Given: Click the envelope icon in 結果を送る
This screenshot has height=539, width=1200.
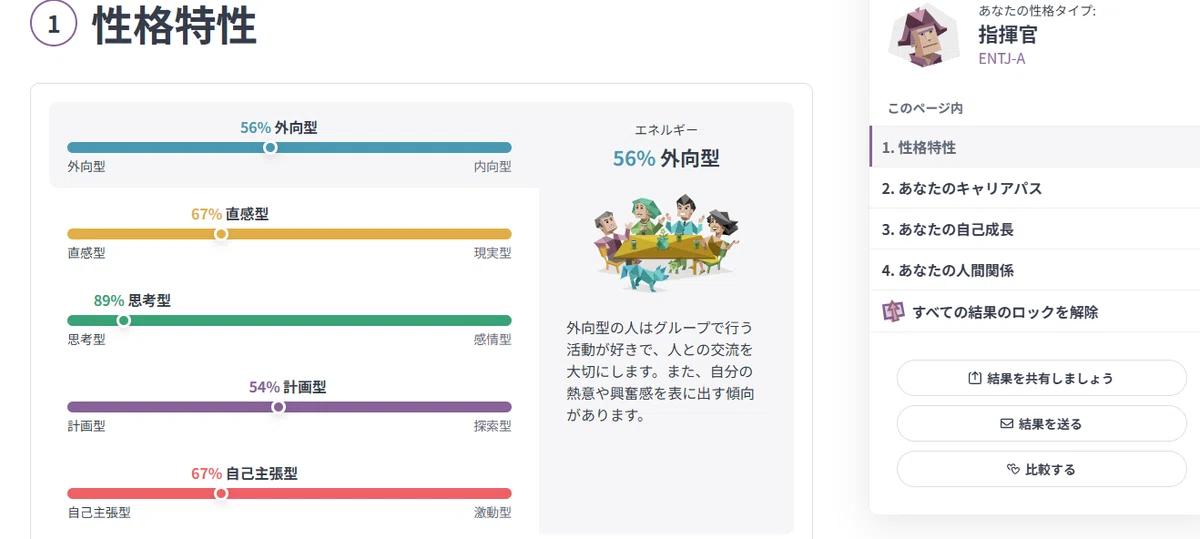Looking at the screenshot, I should (x=1007, y=424).
